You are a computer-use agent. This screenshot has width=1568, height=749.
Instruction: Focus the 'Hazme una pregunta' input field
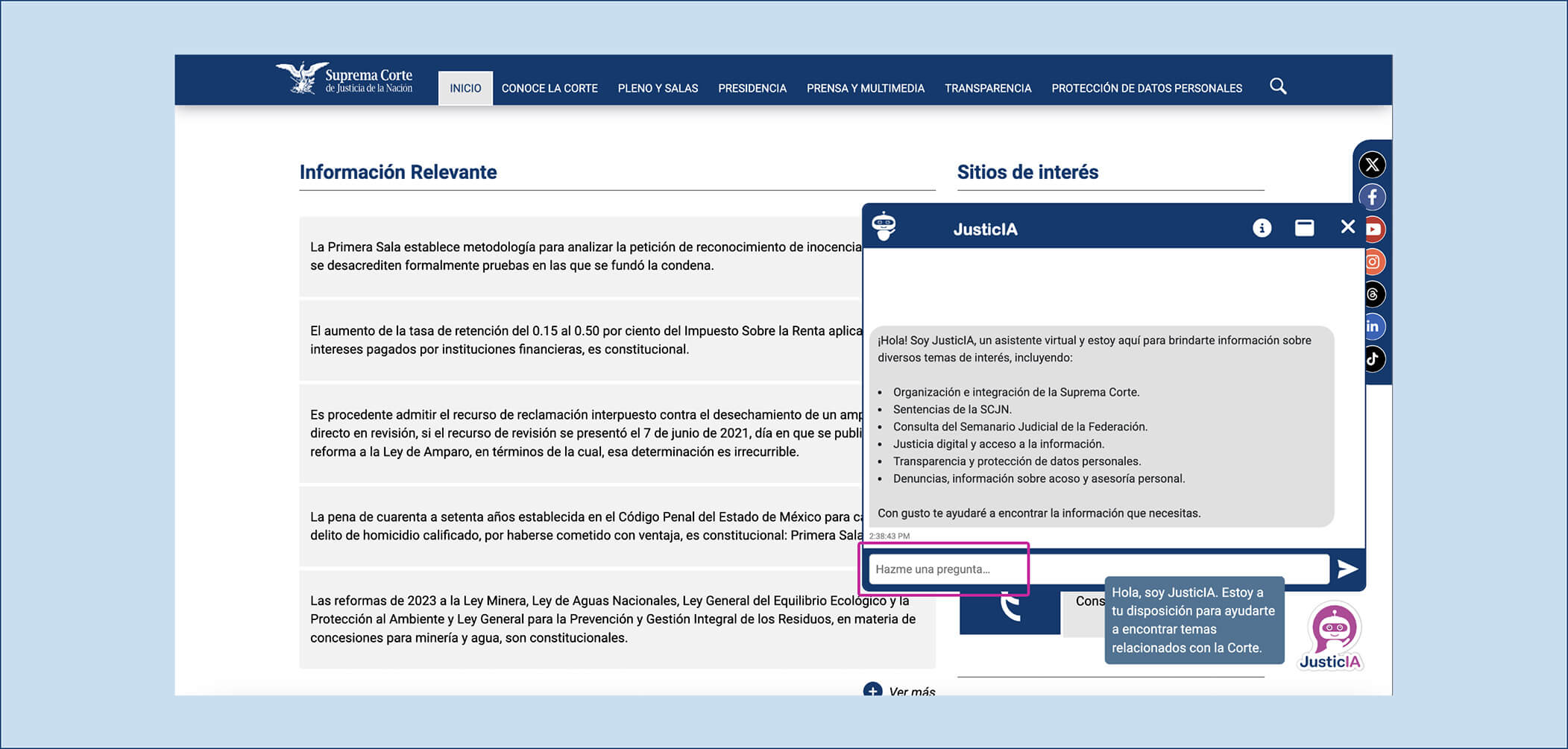point(1099,569)
